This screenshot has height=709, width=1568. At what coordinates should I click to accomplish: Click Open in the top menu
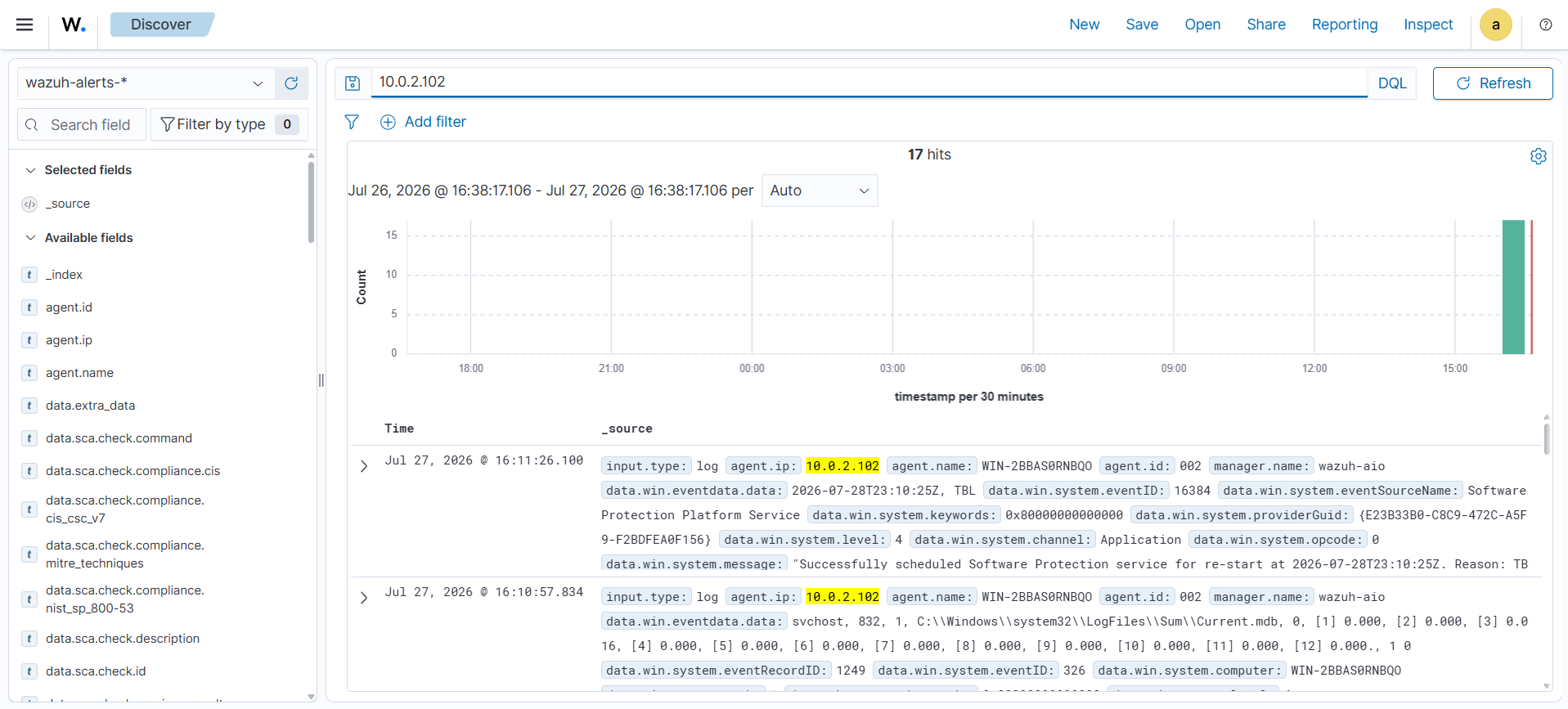click(1202, 25)
